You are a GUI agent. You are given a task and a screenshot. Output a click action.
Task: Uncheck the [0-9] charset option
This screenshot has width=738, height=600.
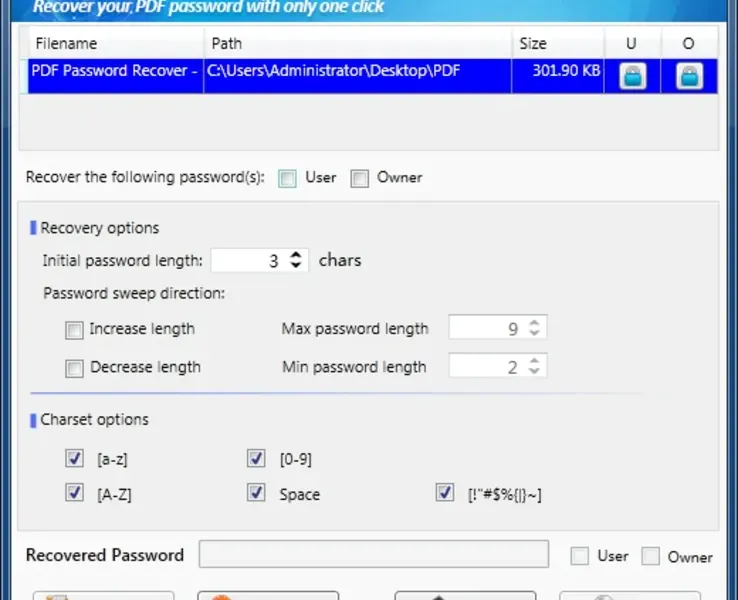pos(256,458)
